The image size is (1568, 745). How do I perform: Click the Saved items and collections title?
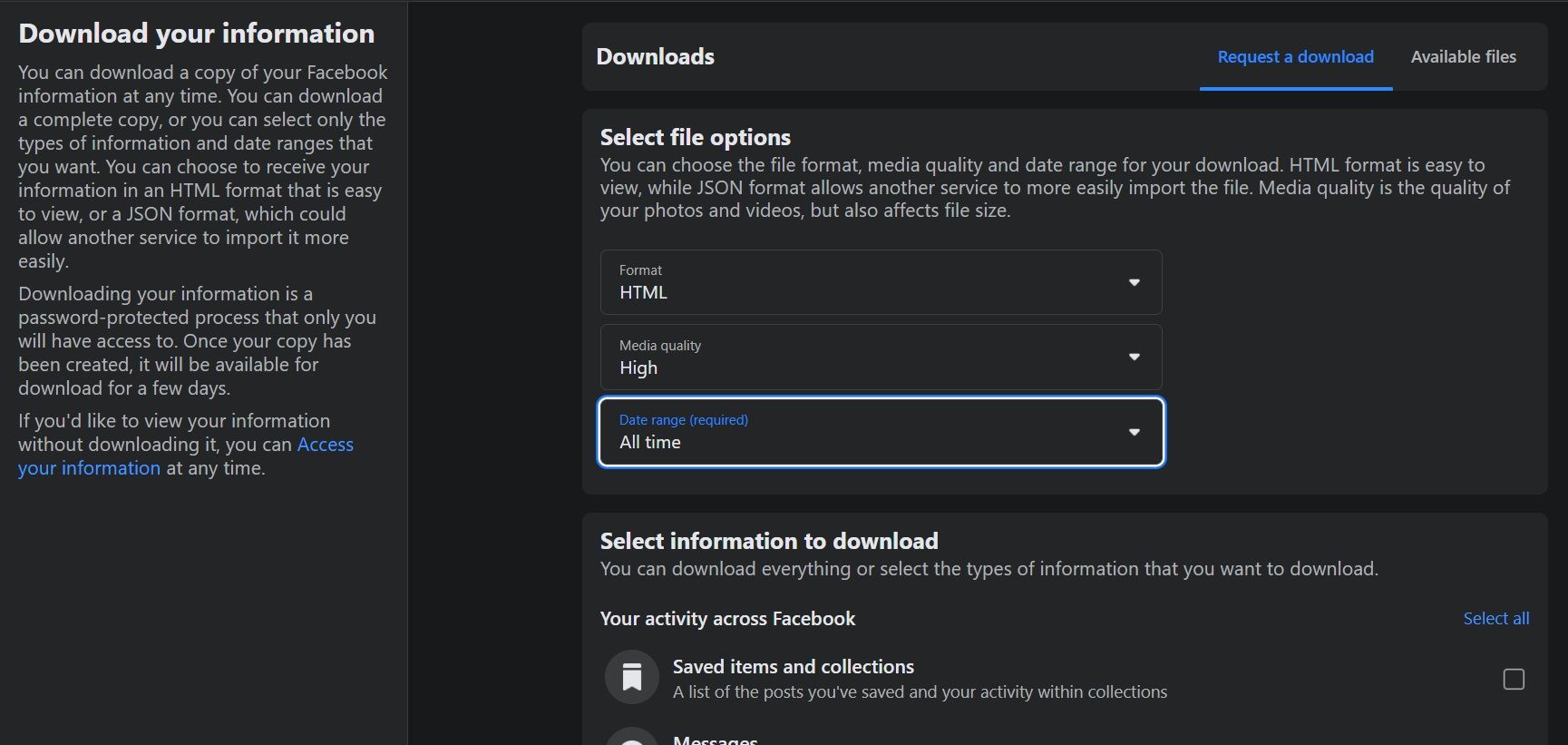click(x=793, y=666)
